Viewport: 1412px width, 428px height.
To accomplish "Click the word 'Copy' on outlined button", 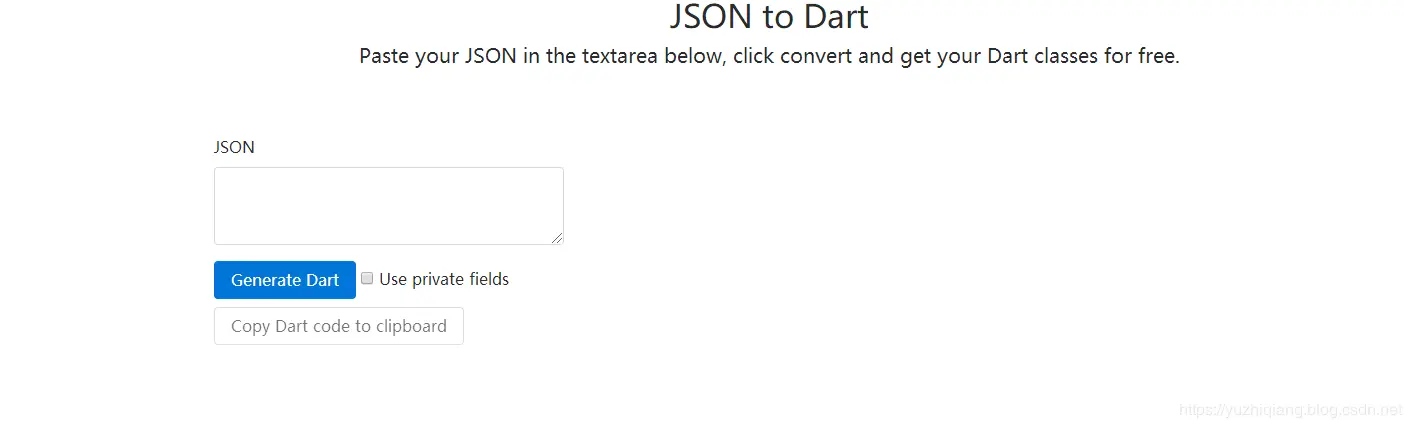I will (x=250, y=326).
